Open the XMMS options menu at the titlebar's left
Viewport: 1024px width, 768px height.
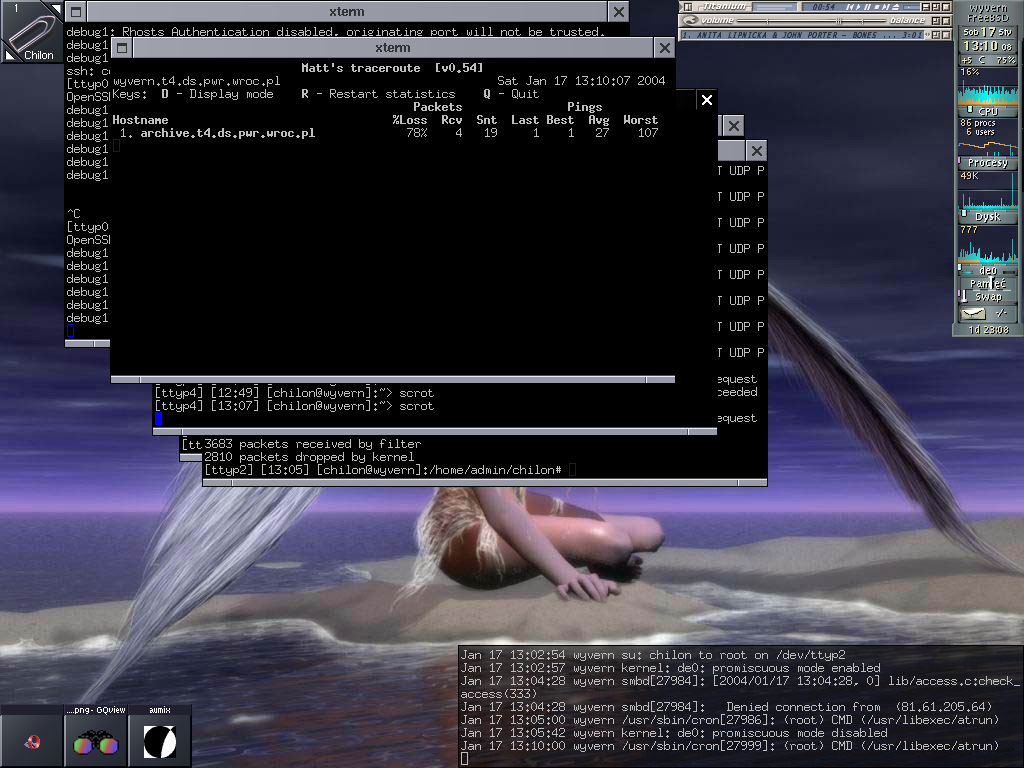pyautogui.click(x=687, y=7)
